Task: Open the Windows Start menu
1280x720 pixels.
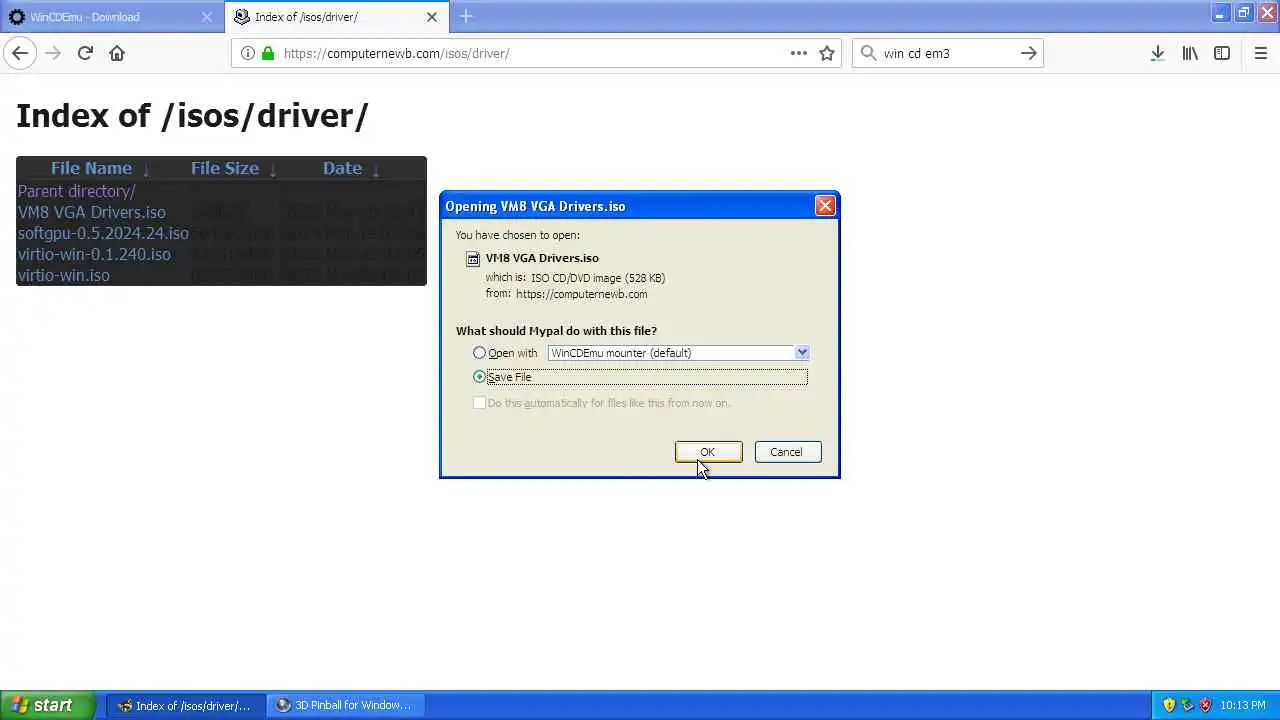Action: click(47, 705)
